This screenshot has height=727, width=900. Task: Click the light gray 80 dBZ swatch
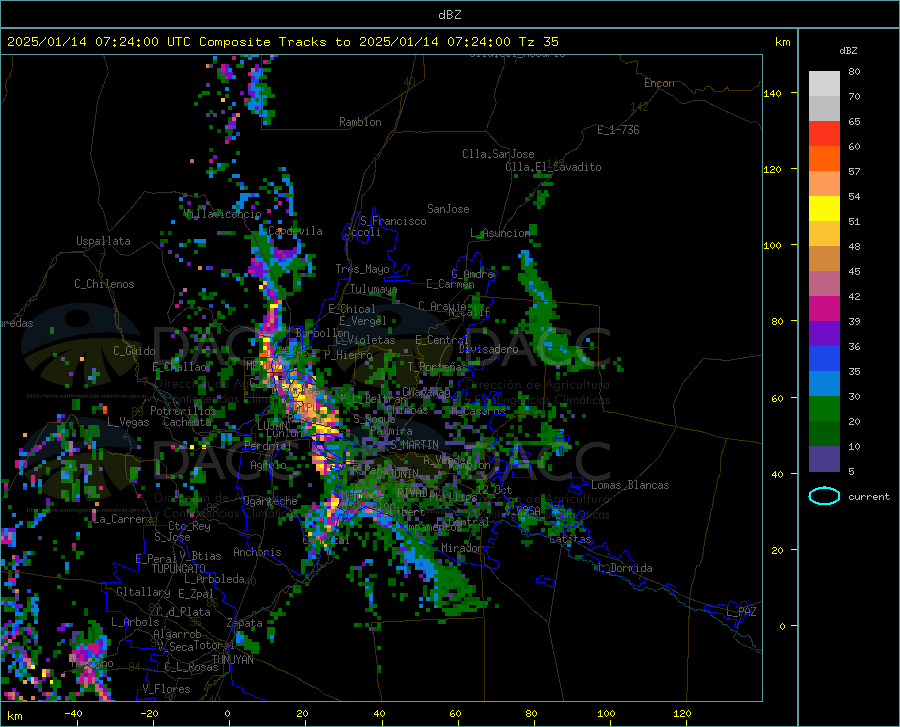pyautogui.click(x=824, y=84)
